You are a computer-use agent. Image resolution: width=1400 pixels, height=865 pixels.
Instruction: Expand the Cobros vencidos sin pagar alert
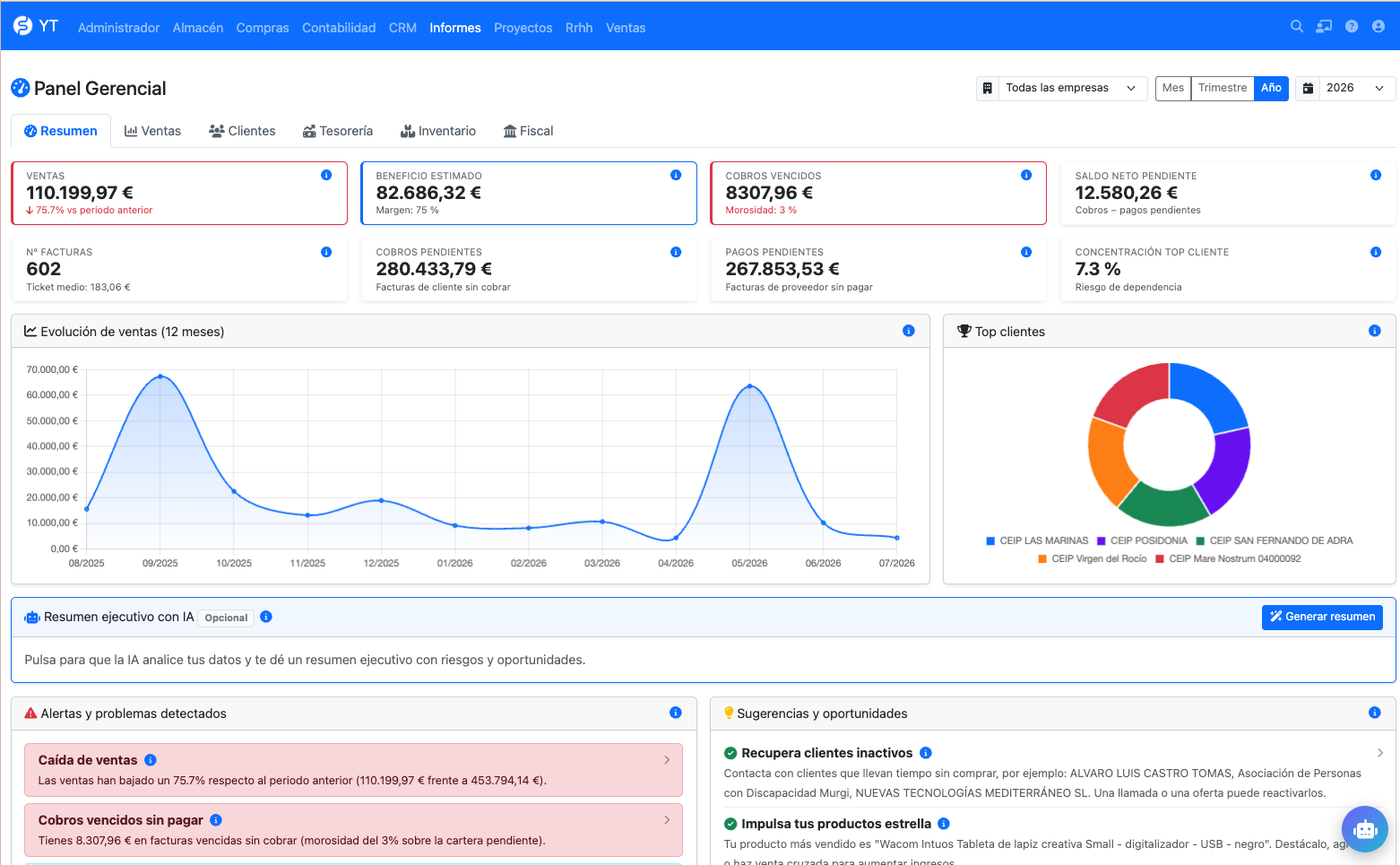353,830
